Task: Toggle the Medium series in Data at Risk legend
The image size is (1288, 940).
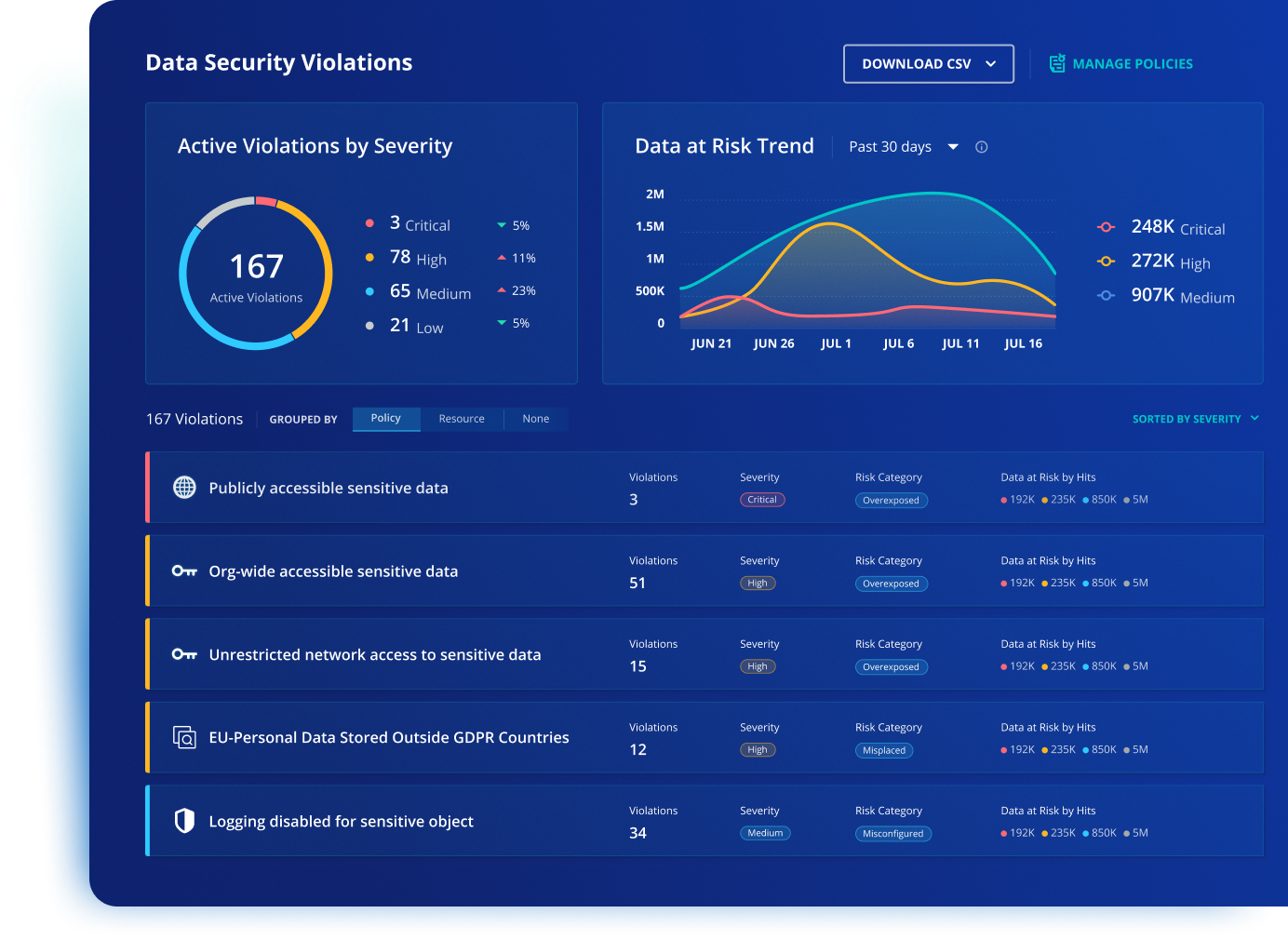Action: pos(1168,296)
